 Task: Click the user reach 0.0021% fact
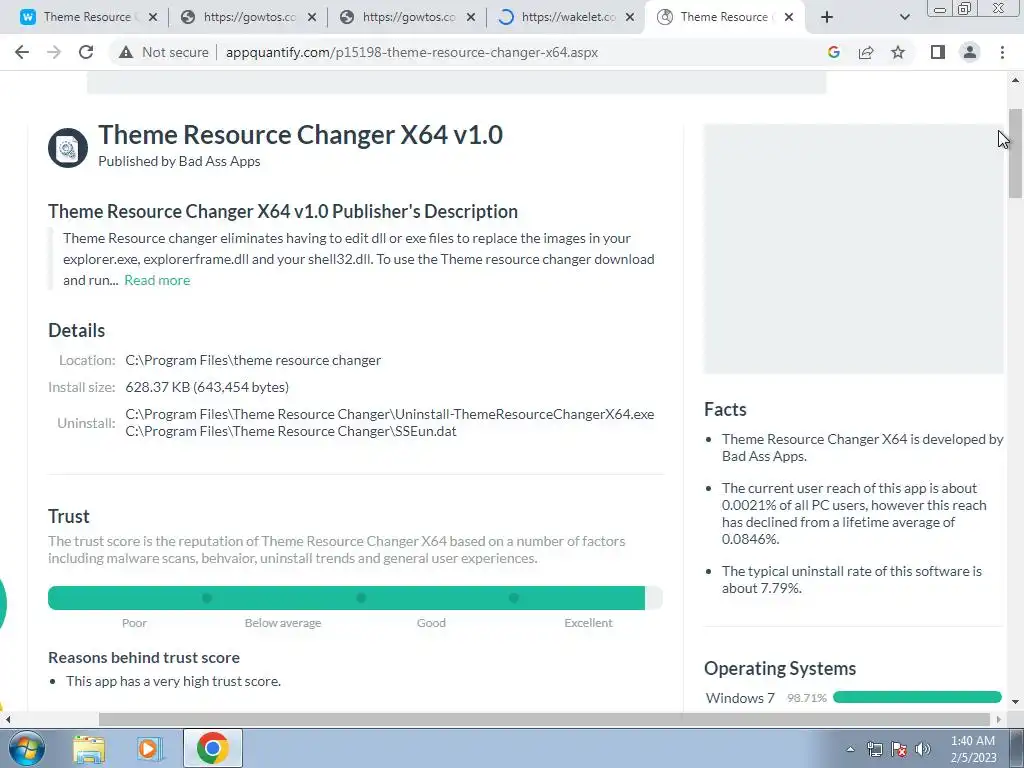(854, 513)
